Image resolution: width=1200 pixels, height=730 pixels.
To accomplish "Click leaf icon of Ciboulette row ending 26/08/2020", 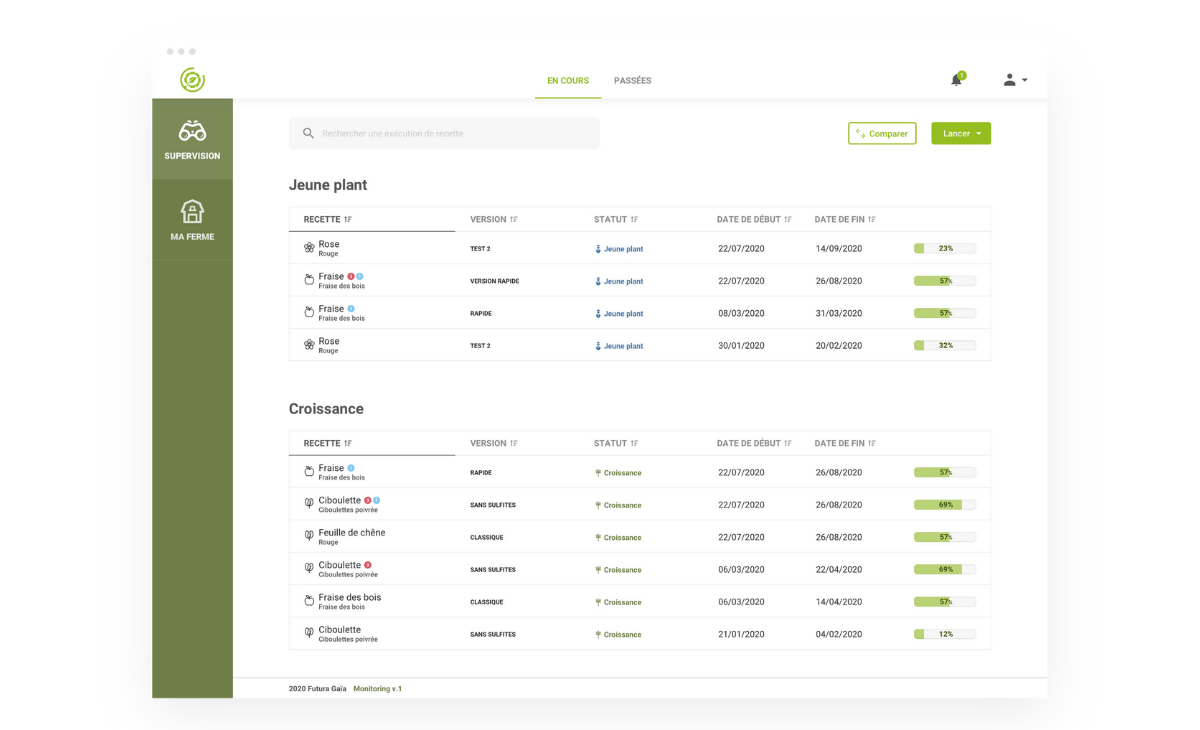I will pos(309,503).
